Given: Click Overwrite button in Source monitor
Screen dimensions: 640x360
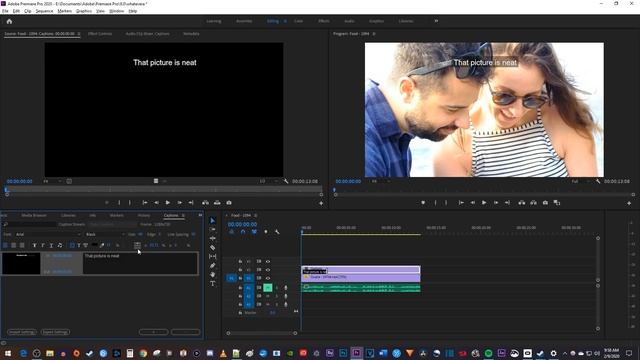Looking at the screenshot, I should point(217,202).
